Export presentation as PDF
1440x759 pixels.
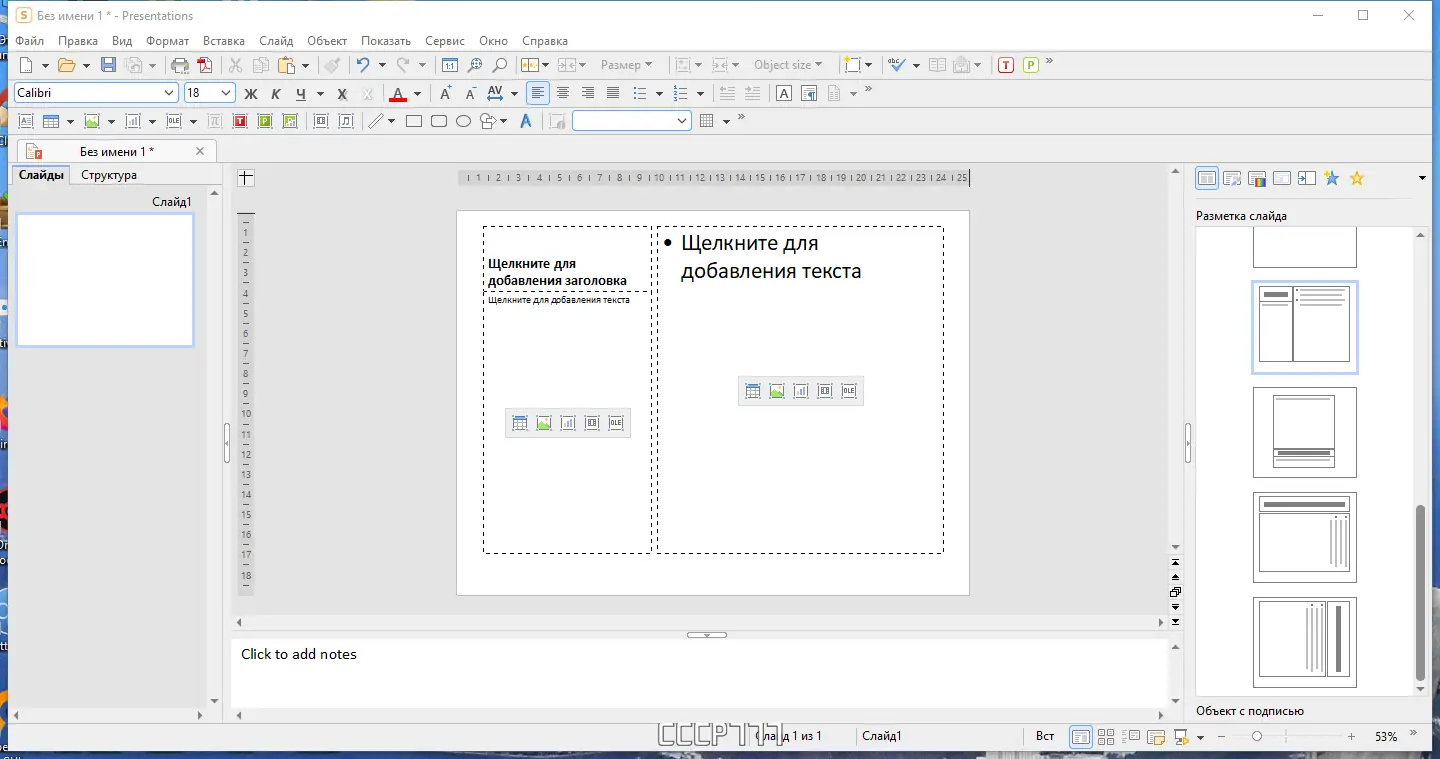[205, 65]
